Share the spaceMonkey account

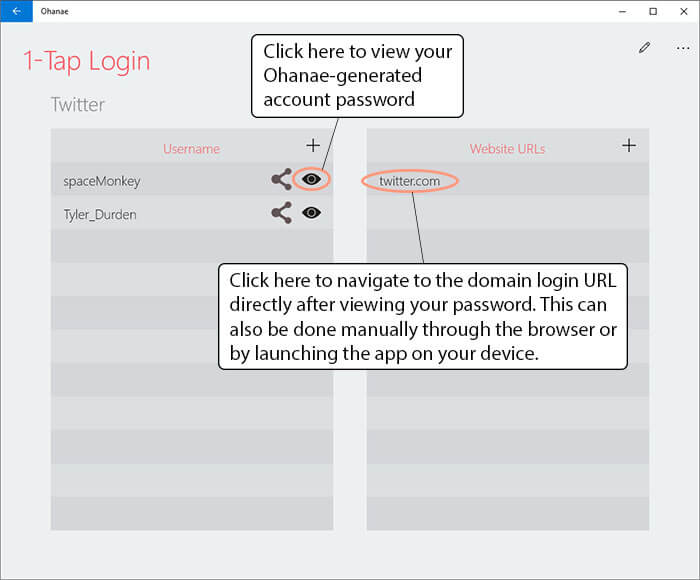tap(282, 179)
